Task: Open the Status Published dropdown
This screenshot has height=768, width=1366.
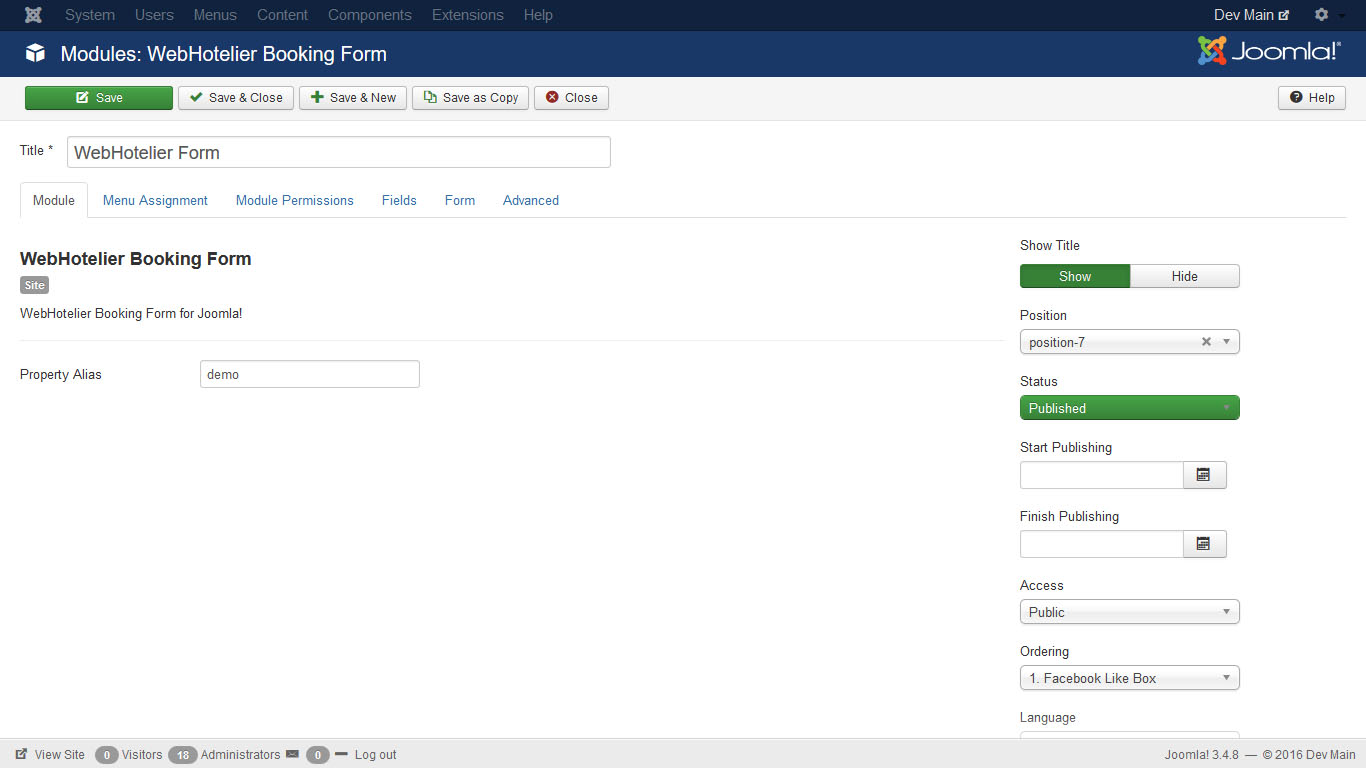Action: point(1130,408)
